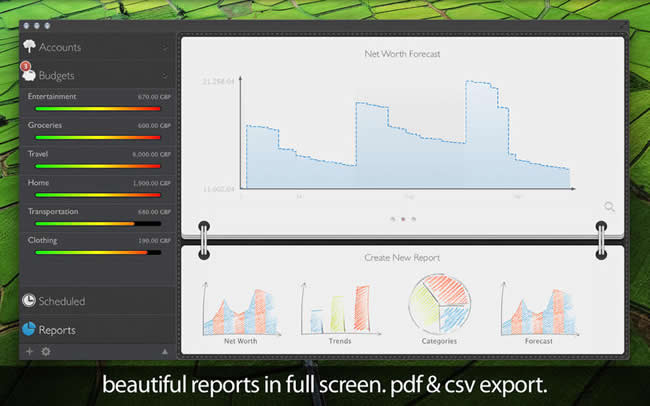650x406 pixels.
Task: Open the Accounts tree icon
Action: point(29,47)
